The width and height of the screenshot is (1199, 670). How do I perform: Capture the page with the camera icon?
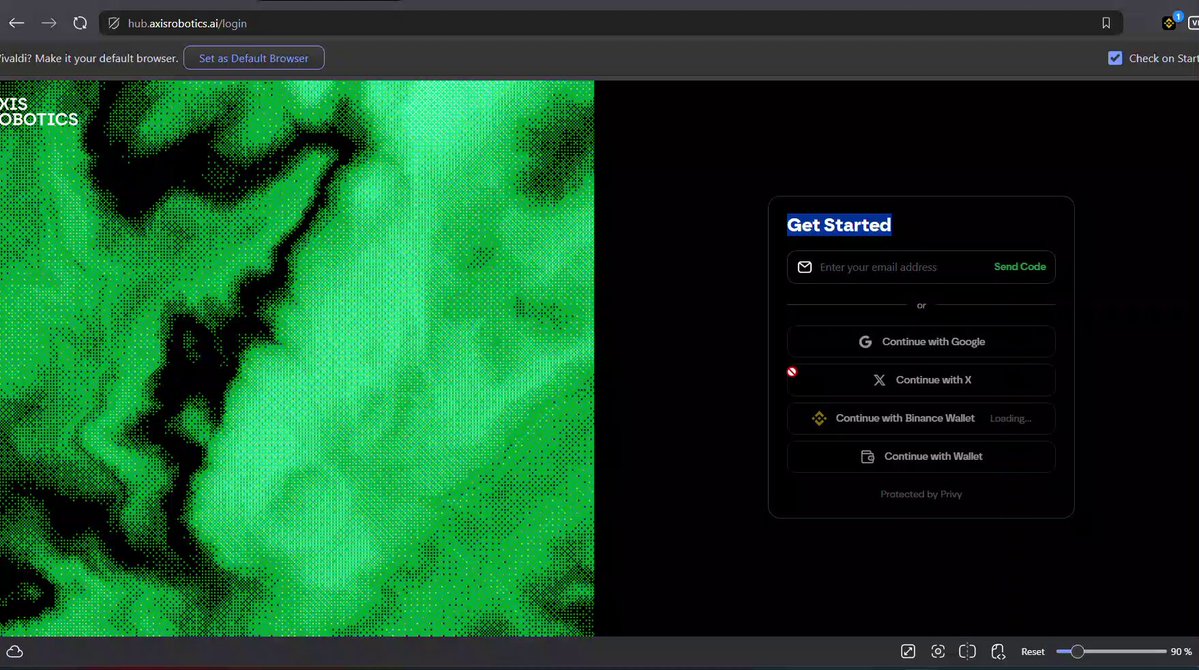(937, 652)
